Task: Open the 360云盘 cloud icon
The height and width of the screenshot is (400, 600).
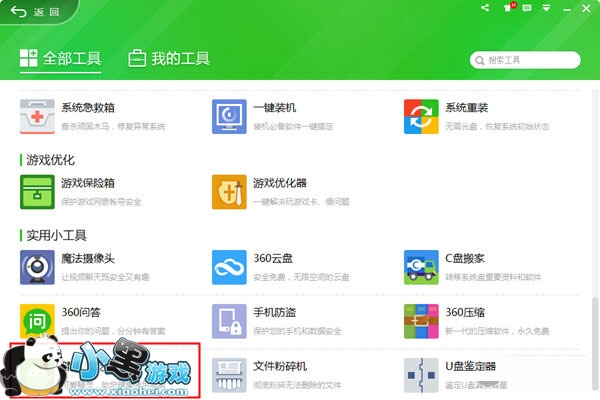Action: click(x=229, y=267)
